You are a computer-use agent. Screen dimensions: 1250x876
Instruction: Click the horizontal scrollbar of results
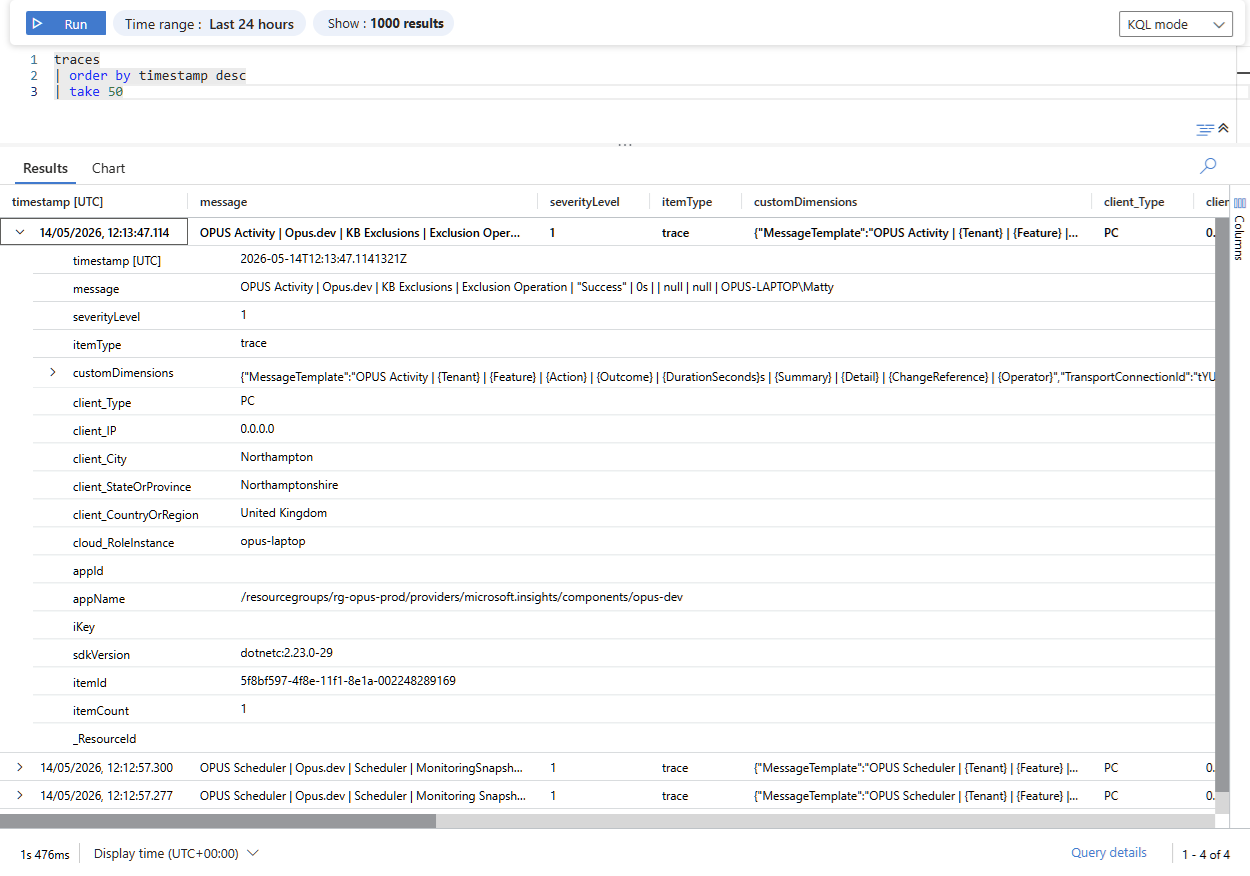[218, 820]
